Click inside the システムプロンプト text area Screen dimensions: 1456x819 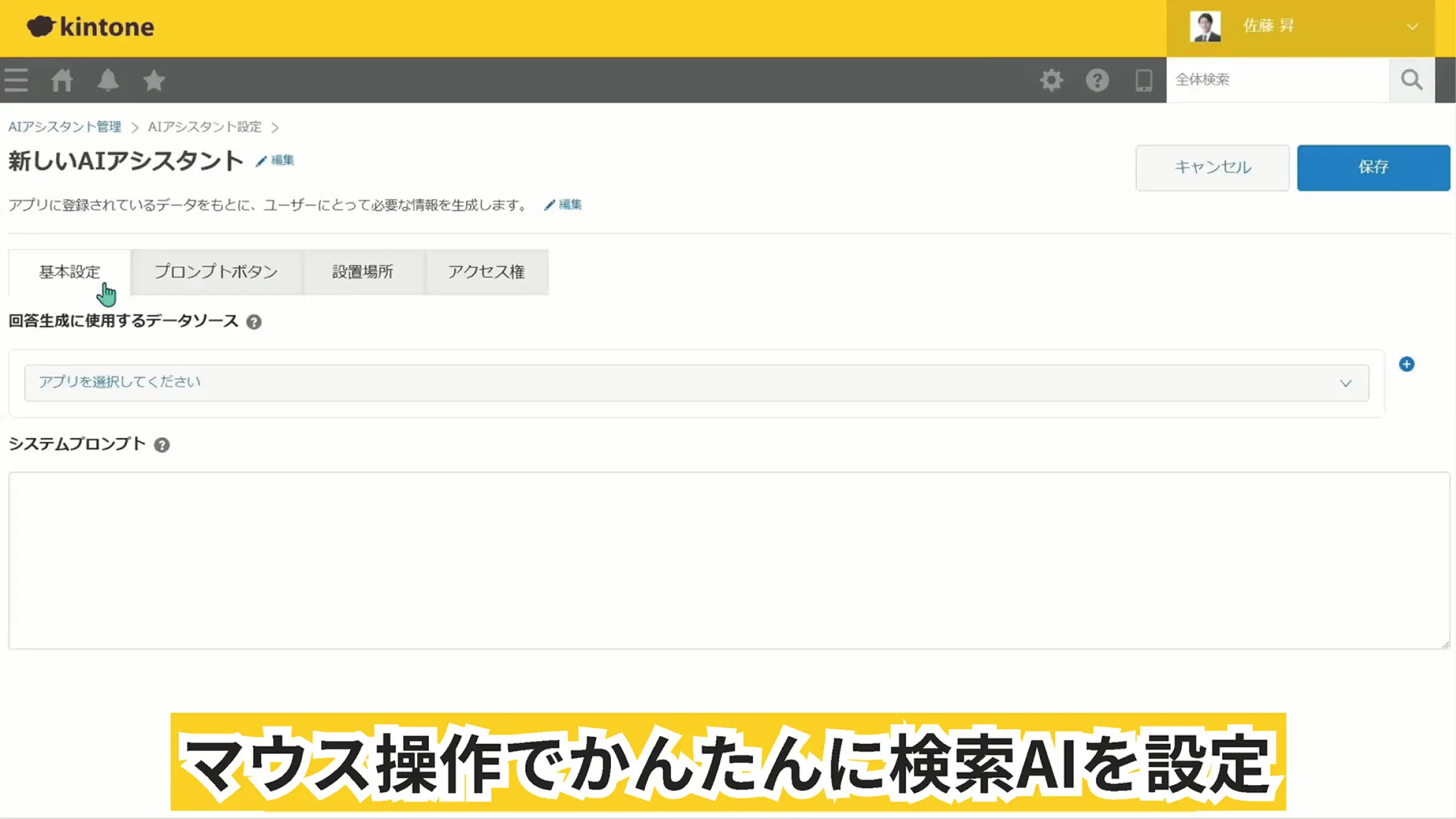coord(728,560)
